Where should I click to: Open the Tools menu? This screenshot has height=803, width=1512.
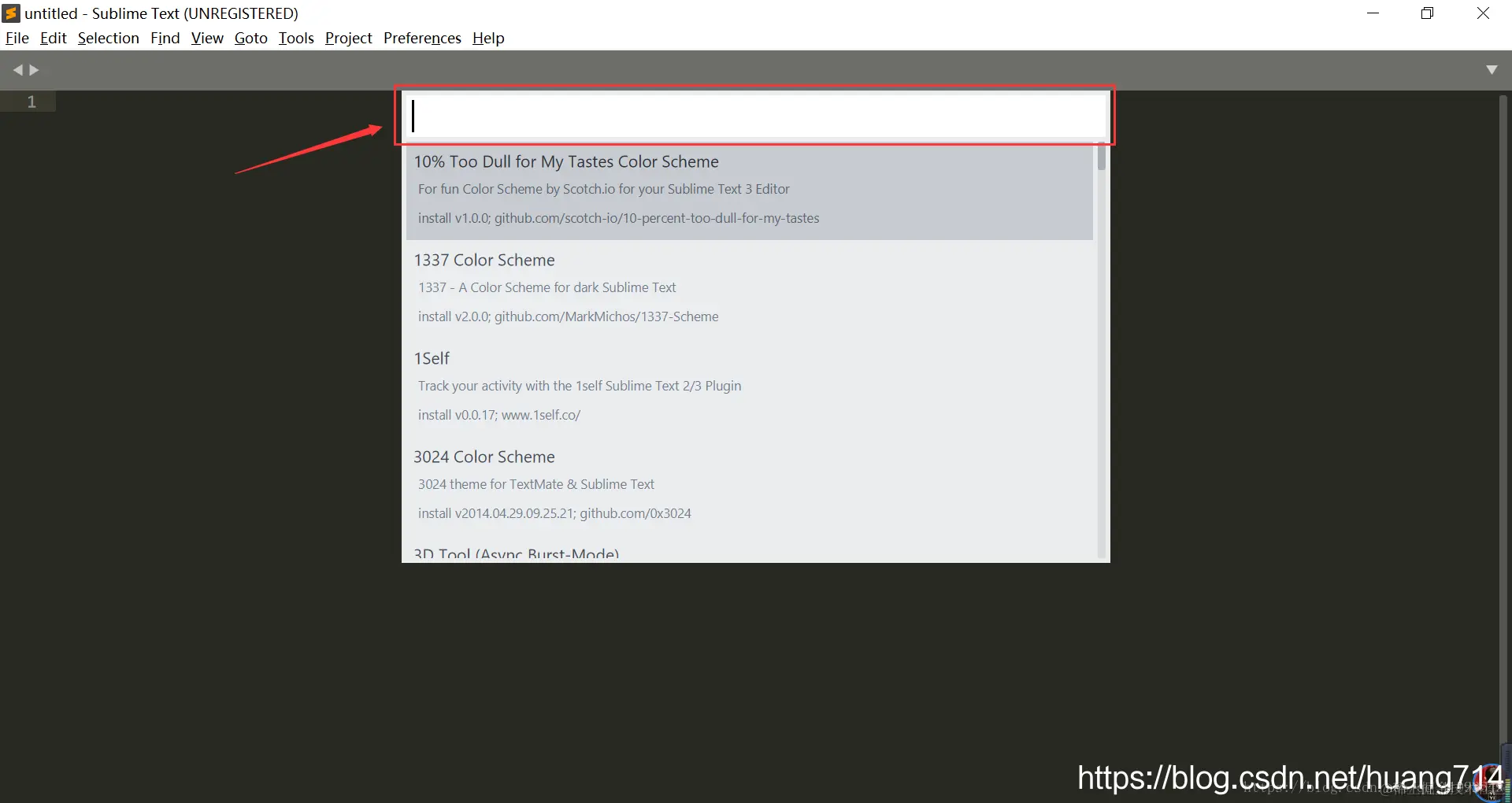(x=296, y=38)
